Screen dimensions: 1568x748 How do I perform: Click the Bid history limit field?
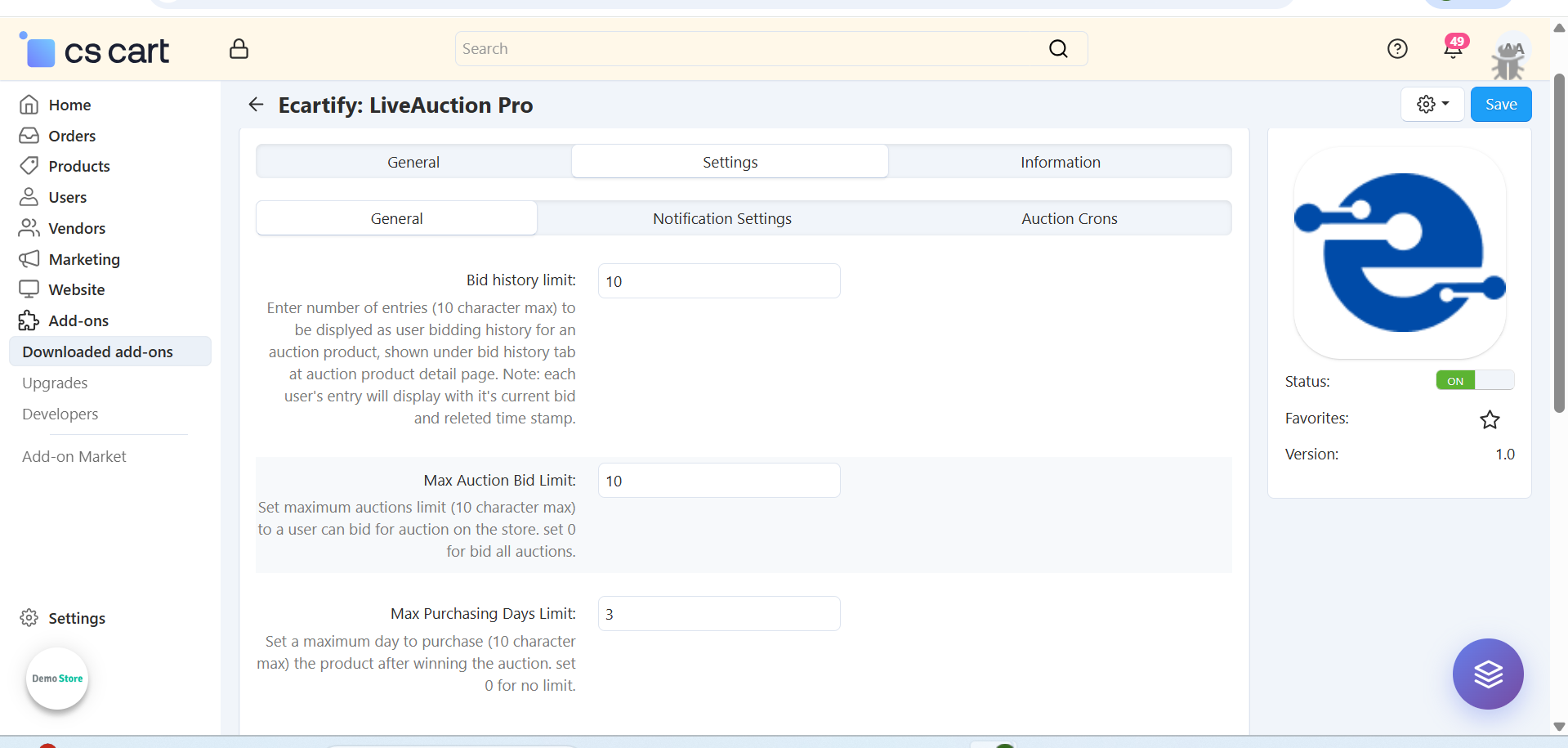pyautogui.click(x=718, y=281)
